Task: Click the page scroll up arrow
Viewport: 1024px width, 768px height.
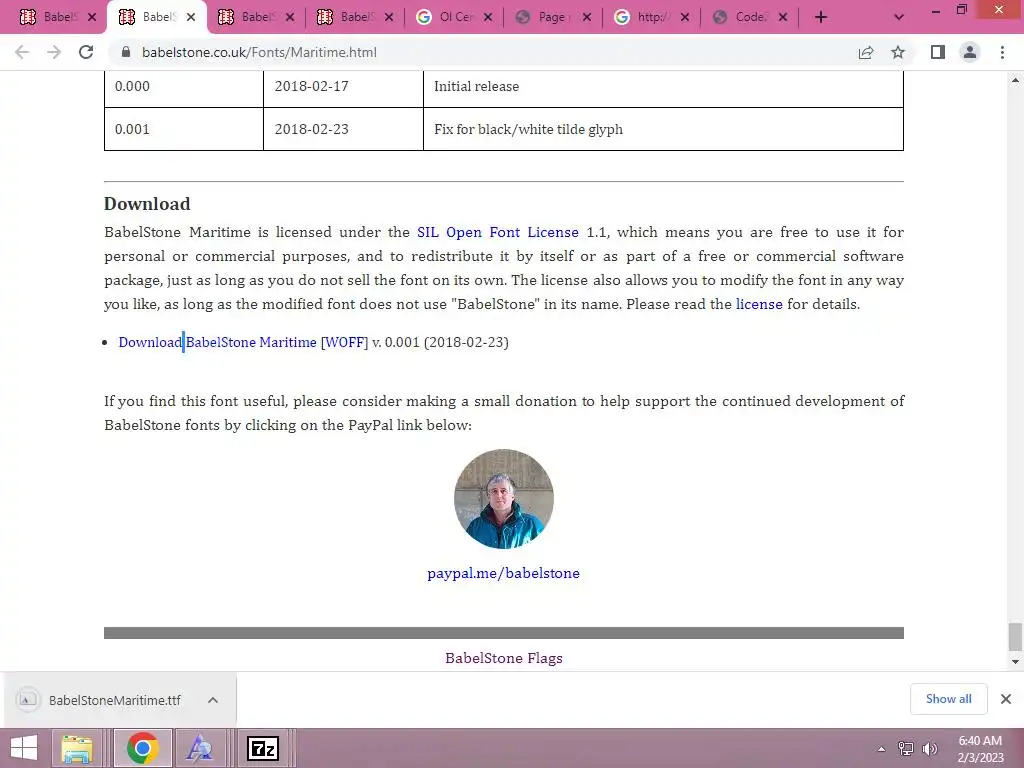Action: point(1016,80)
